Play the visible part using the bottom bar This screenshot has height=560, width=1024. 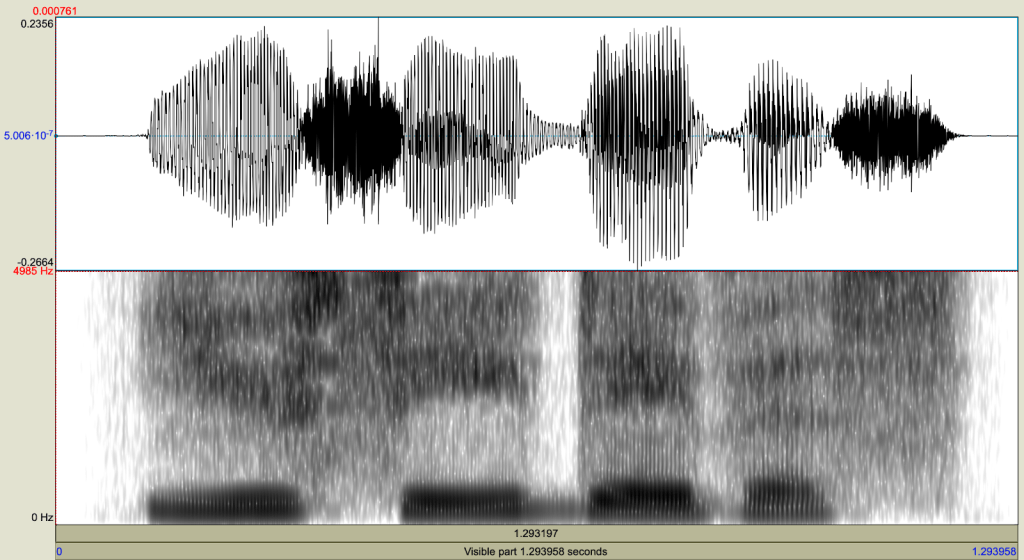[535, 551]
